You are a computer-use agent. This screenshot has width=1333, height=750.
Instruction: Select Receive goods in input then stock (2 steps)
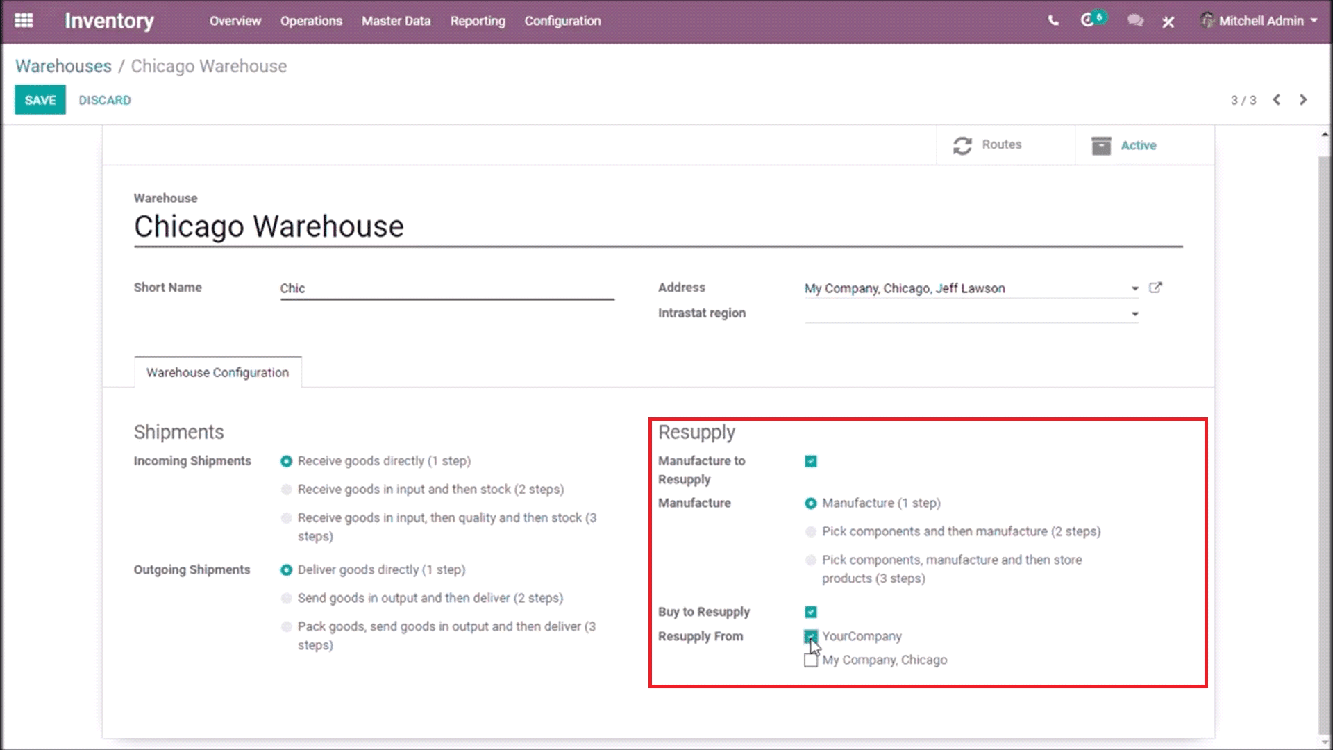[287, 490]
